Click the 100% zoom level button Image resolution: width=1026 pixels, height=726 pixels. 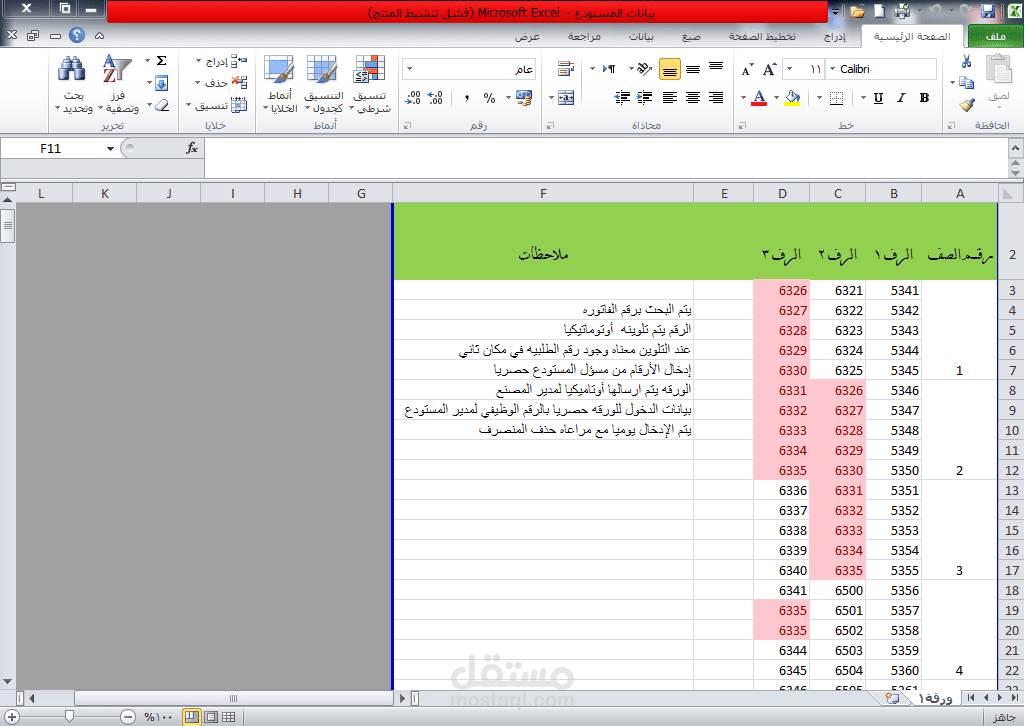coord(158,717)
